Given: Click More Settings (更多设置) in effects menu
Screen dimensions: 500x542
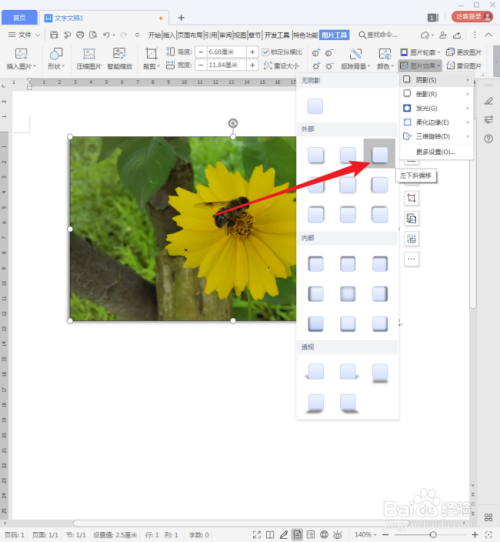Looking at the screenshot, I should [436, 152].
